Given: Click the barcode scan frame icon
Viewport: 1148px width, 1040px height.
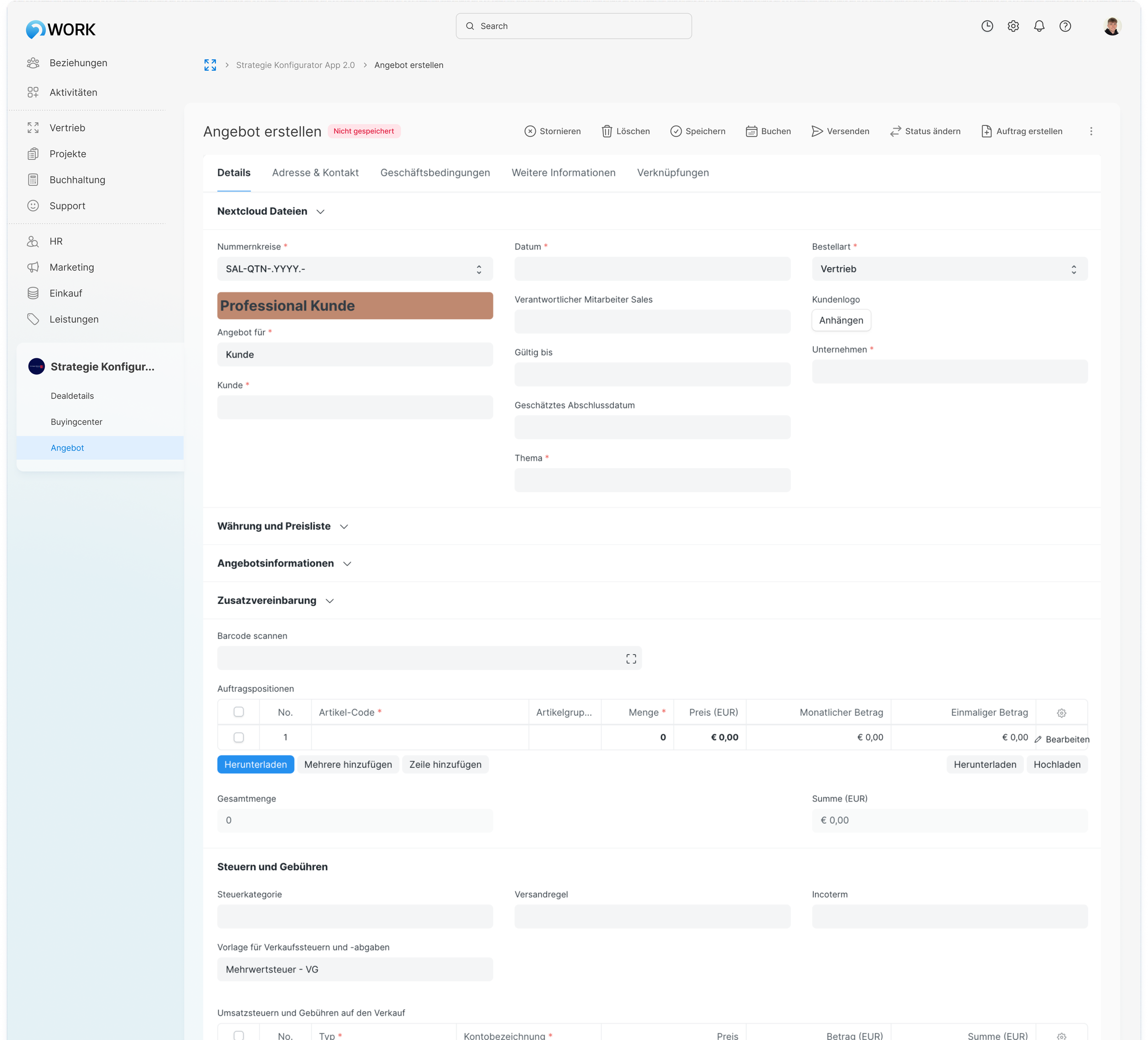Looking at the screenshot, I should click(x=631, y=658).
